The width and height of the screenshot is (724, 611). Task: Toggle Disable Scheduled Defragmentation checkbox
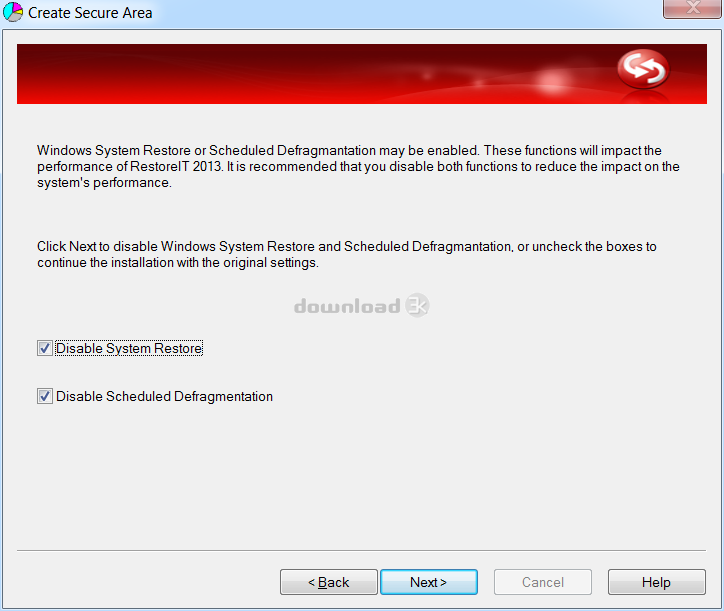(x=45, y=396)
